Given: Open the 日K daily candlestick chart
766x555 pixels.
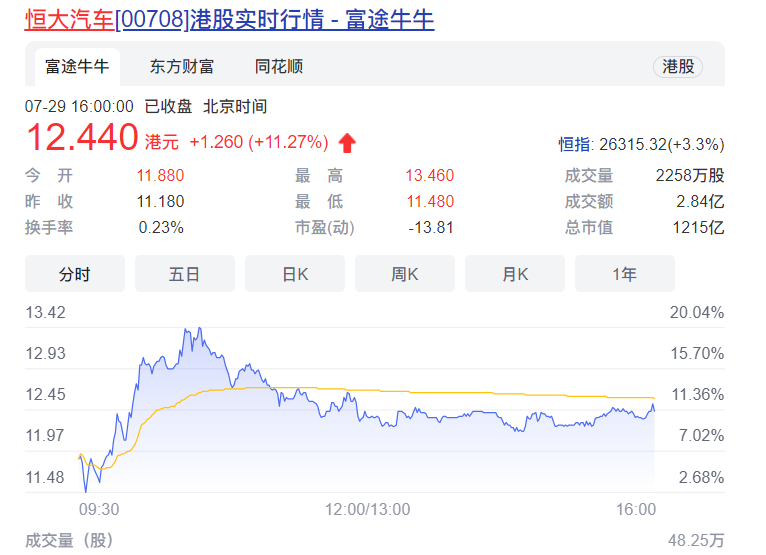Looking at the screenshot, I should (295, 274).
